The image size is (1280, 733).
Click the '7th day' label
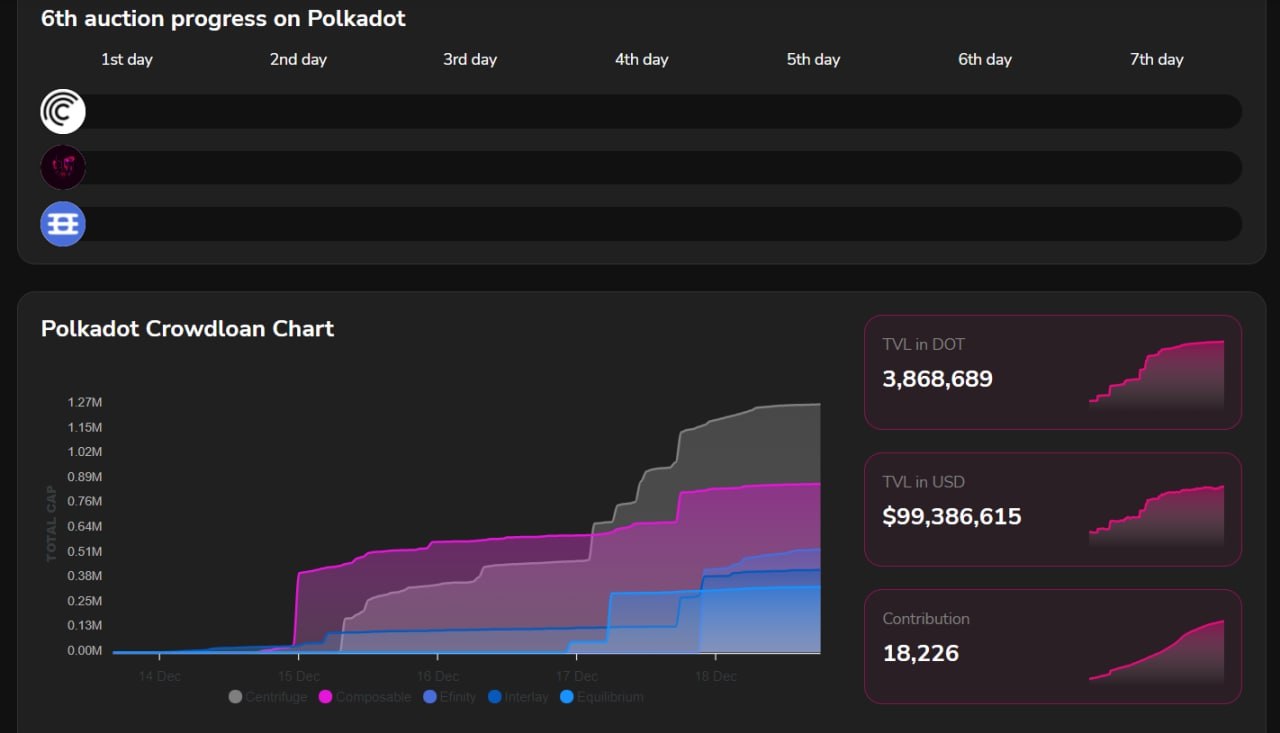1157,59
